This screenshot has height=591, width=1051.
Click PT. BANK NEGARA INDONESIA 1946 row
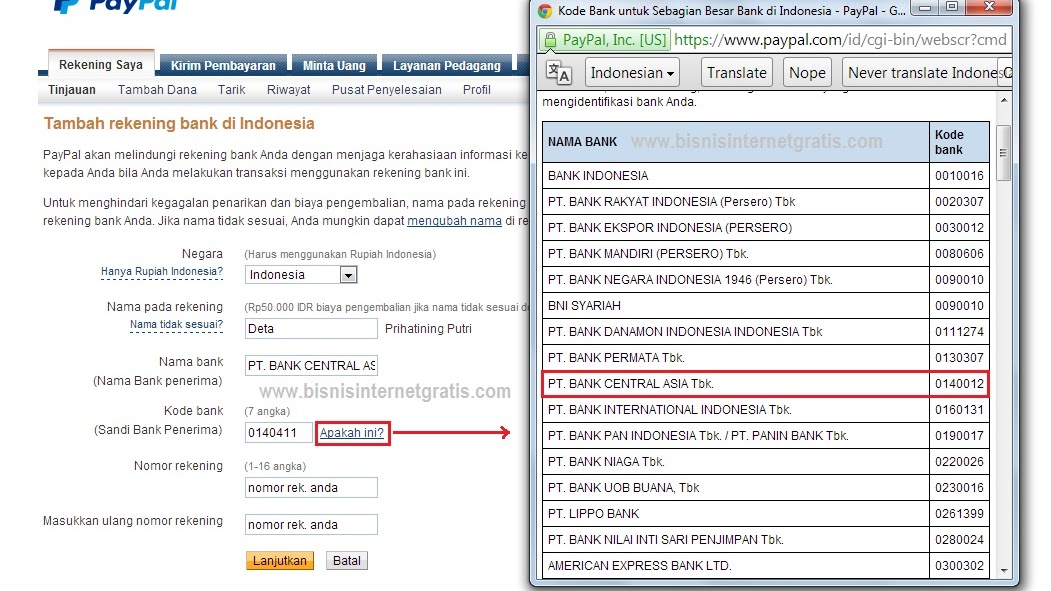[765, 279]
